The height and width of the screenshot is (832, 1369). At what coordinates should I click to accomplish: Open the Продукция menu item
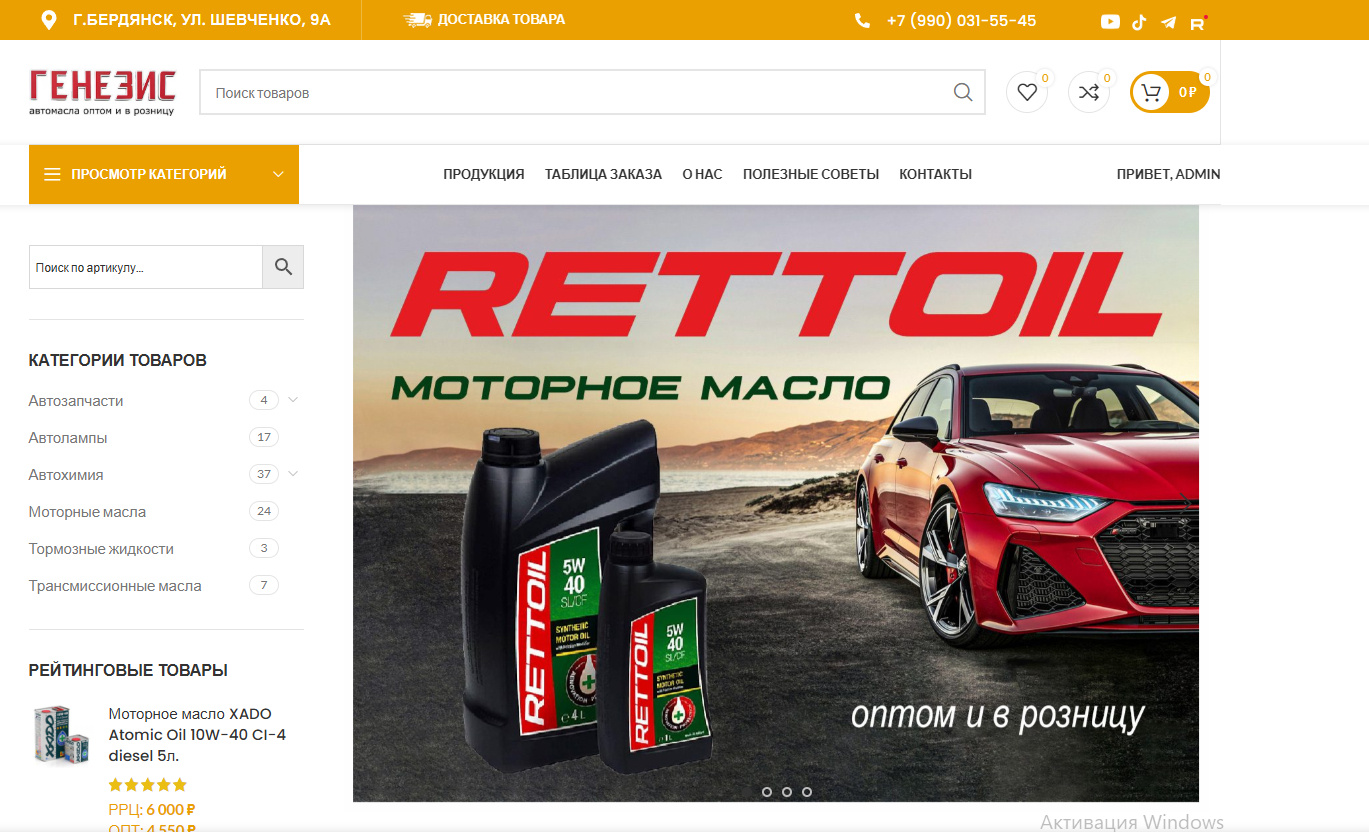(x=484, y=174)
